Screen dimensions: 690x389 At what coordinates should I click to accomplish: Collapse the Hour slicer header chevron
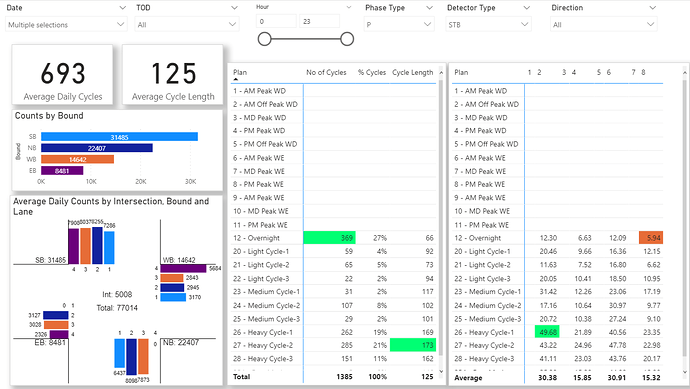[349, 7]
